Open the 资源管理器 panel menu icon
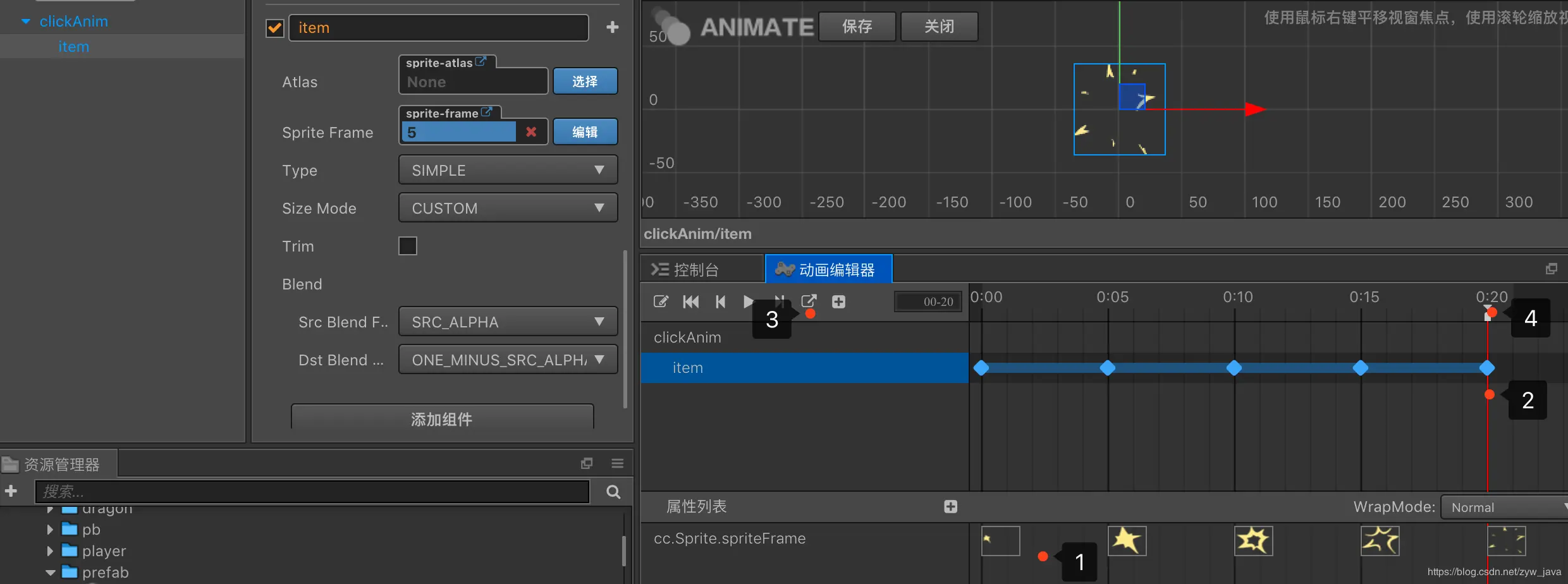 pos(618,464)
